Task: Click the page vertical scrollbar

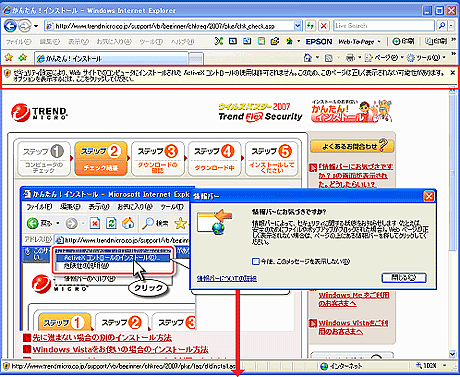Action: 452,220
